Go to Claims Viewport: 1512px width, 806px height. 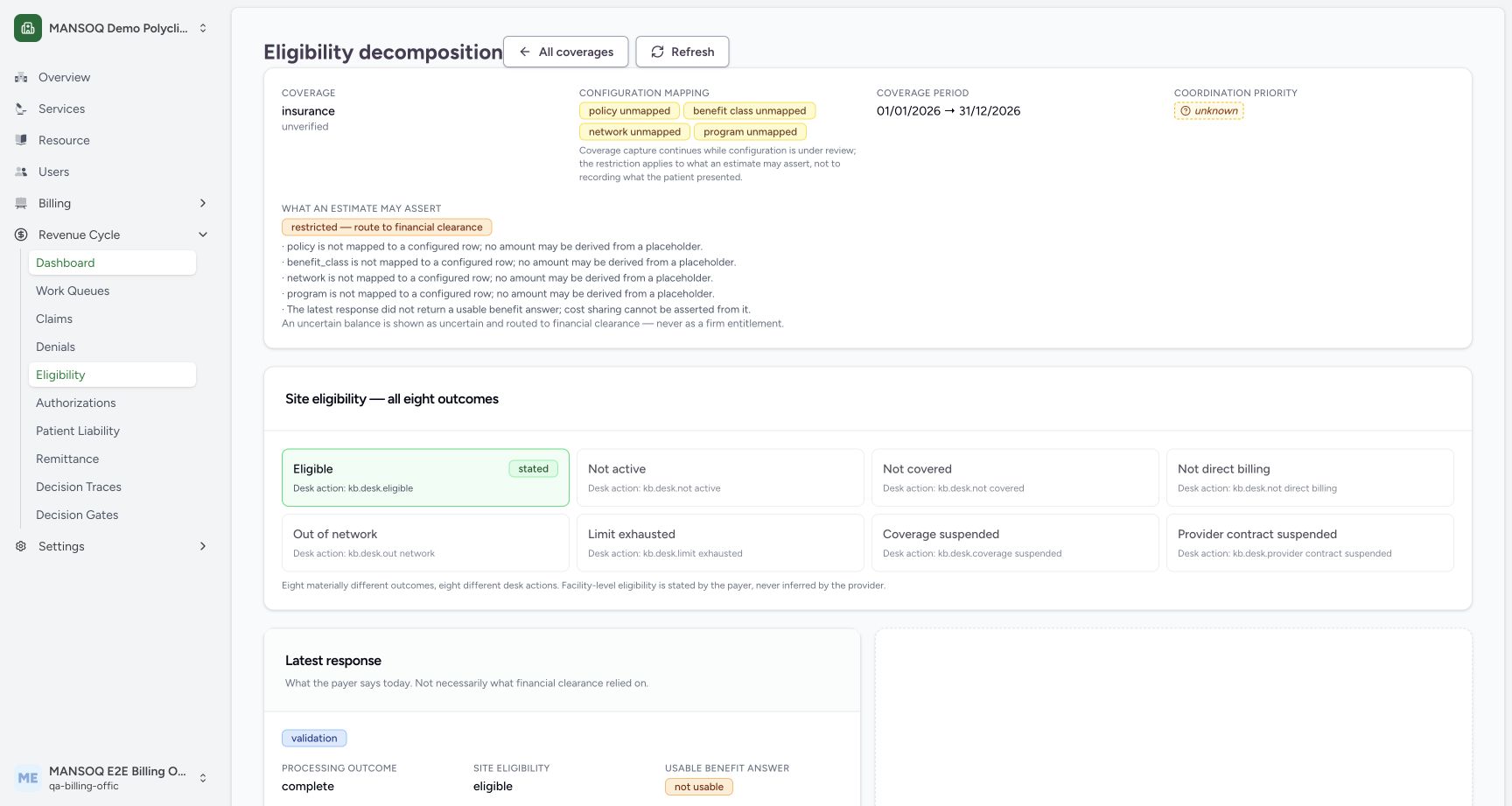point(112,319)
